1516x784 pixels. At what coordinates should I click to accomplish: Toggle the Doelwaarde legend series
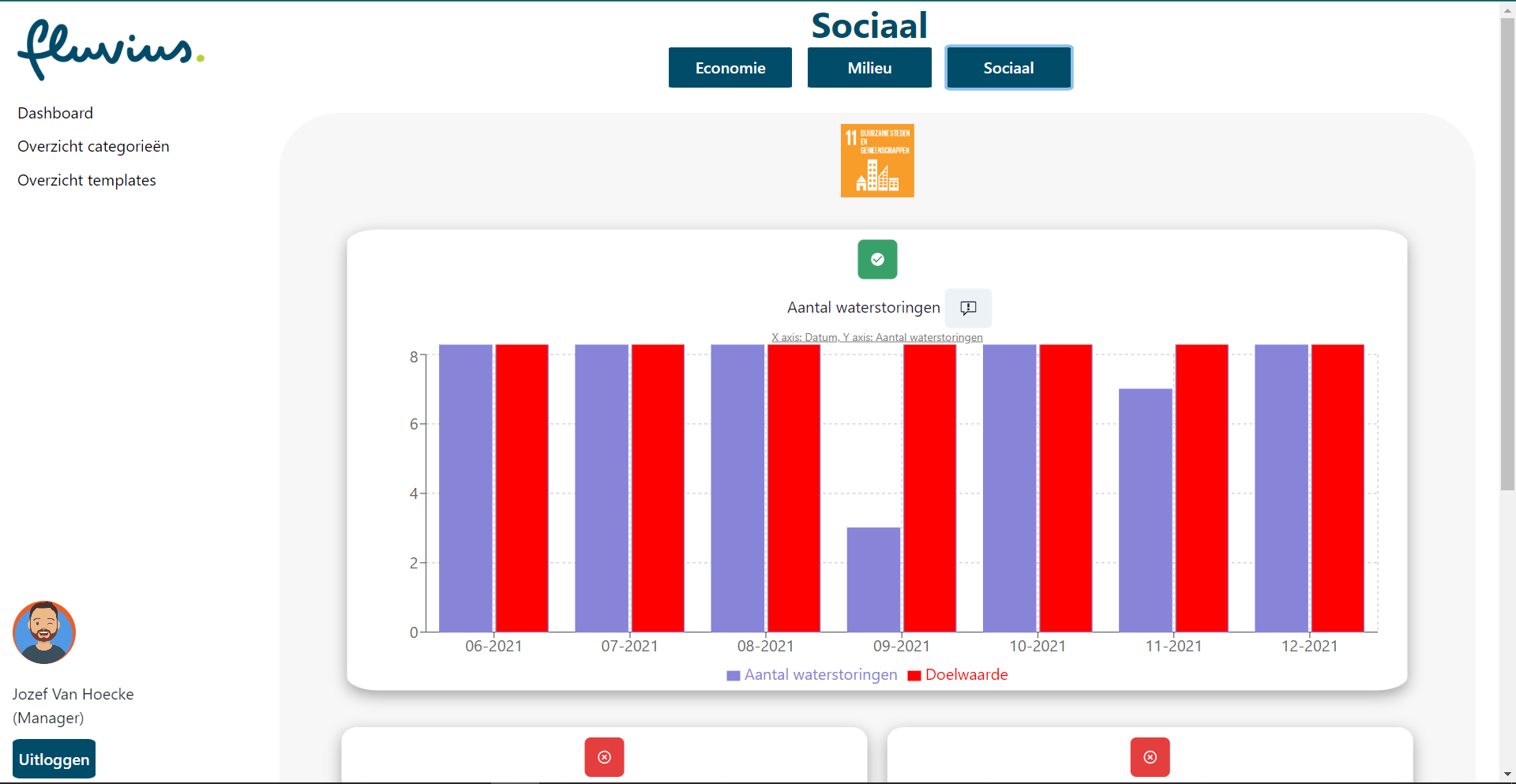(957, 675)
